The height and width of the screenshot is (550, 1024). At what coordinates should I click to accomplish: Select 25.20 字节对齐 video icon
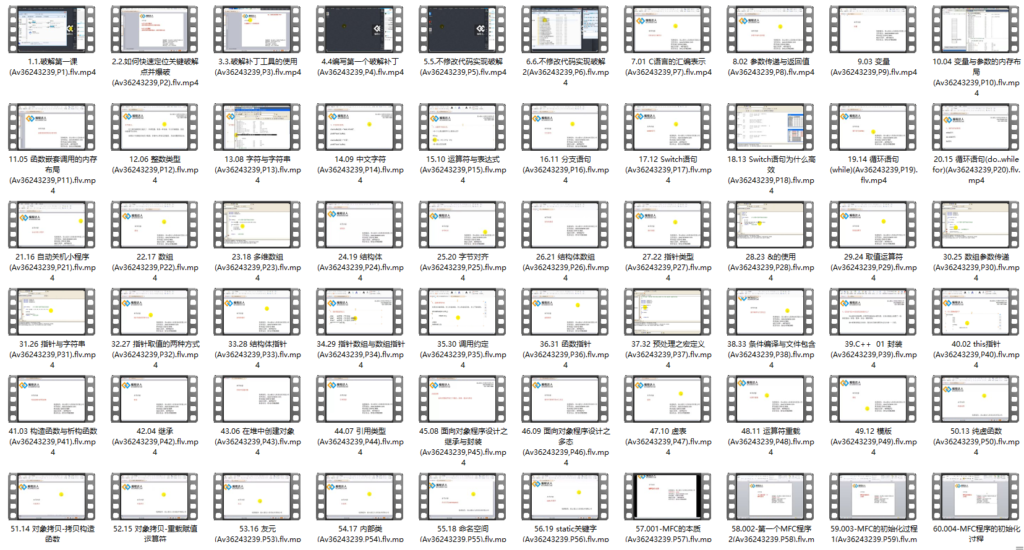point(462,225)
